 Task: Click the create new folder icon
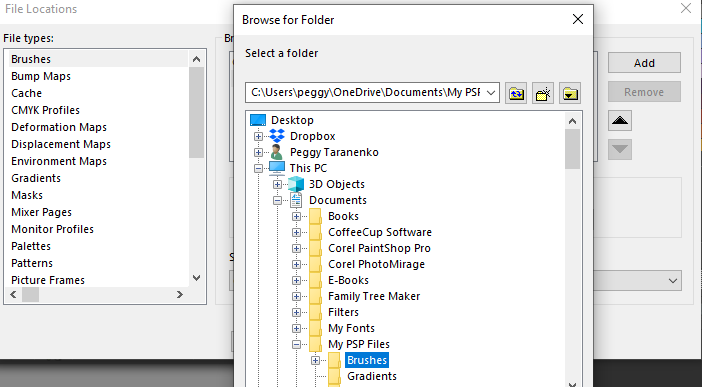point(543,93)
